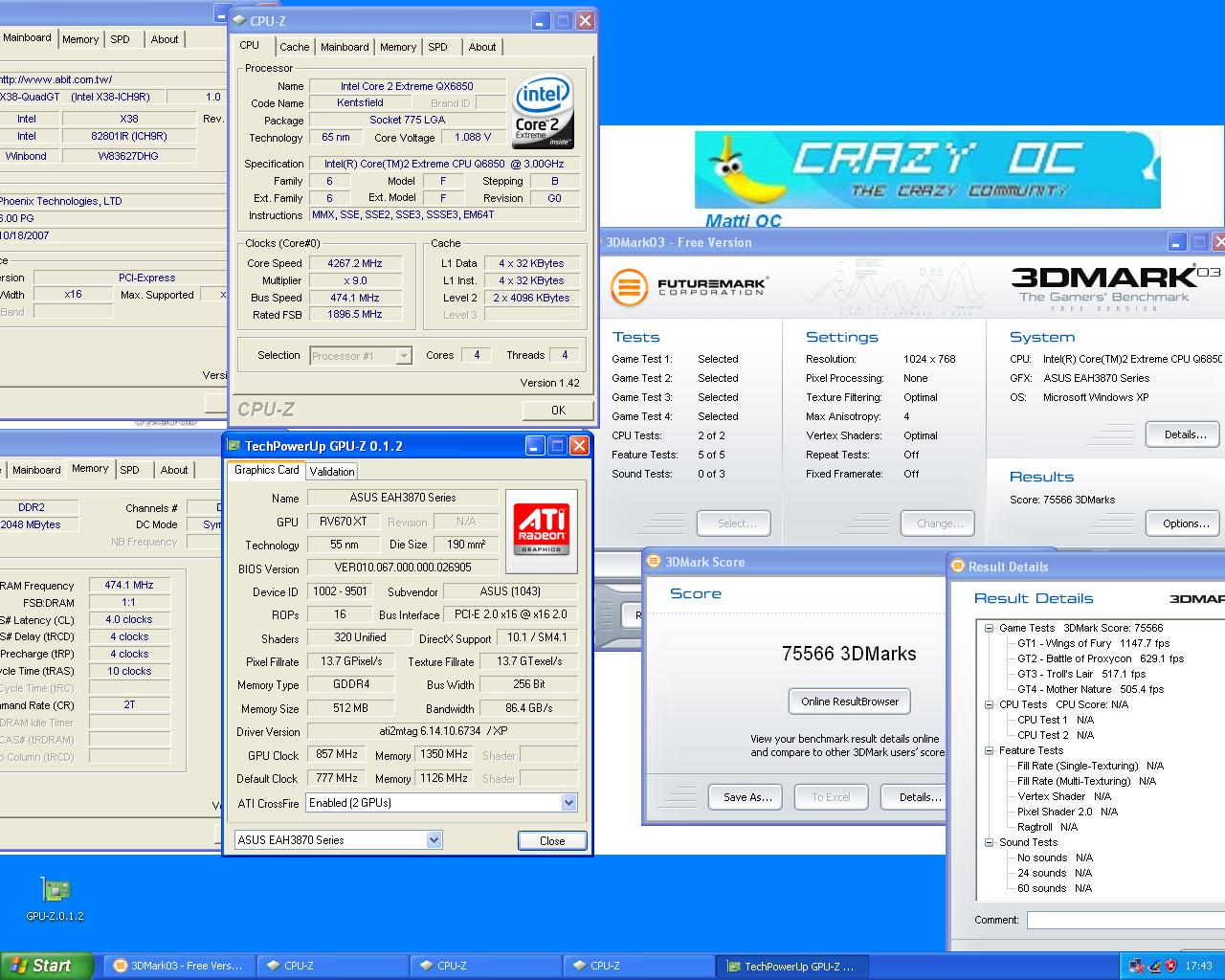Click the ATI Radeon graphics logo
The image size is (1225, 980).
click(541, 532)
